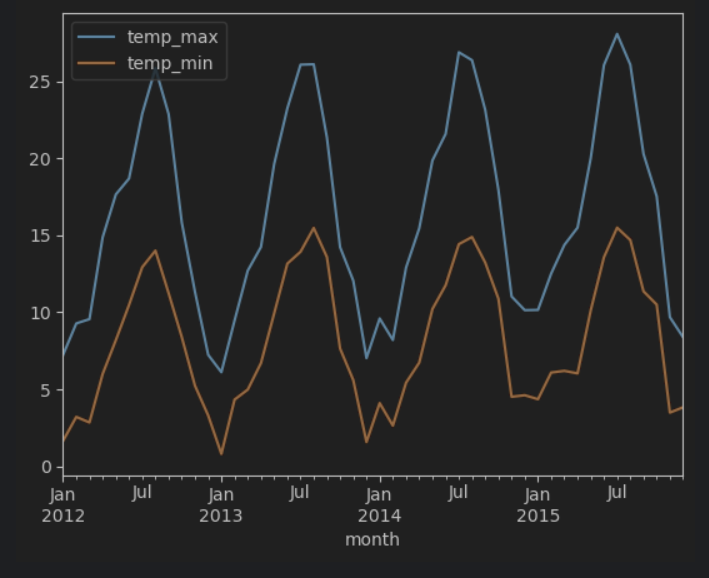The image size is (709, 578).
Task: Click the y-axis tick label 10
Action: point(39,313)
